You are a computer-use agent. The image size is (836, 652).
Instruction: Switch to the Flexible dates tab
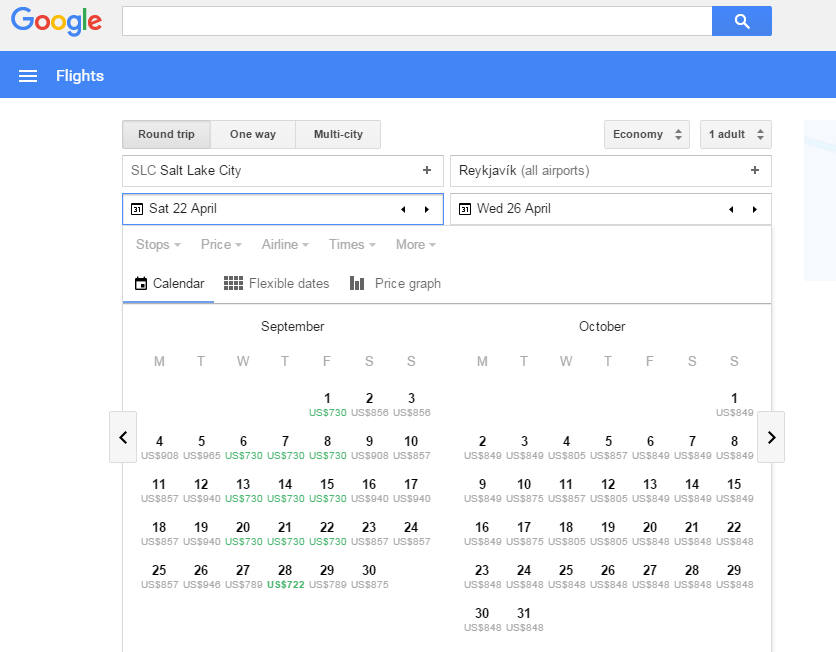tap(277, 284)
